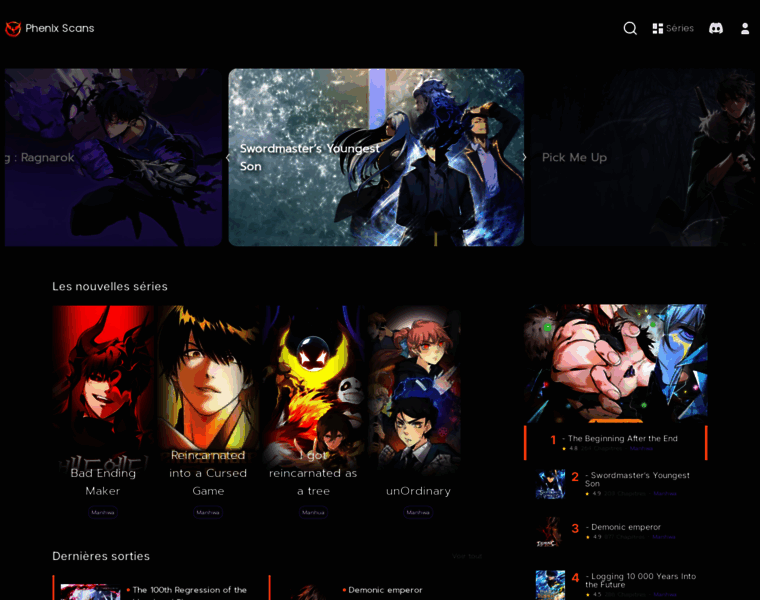Click rank 4 Logging 10 000 Years thumbnail
Viewport: 760px width, 600px height.
tap(550, 584)
